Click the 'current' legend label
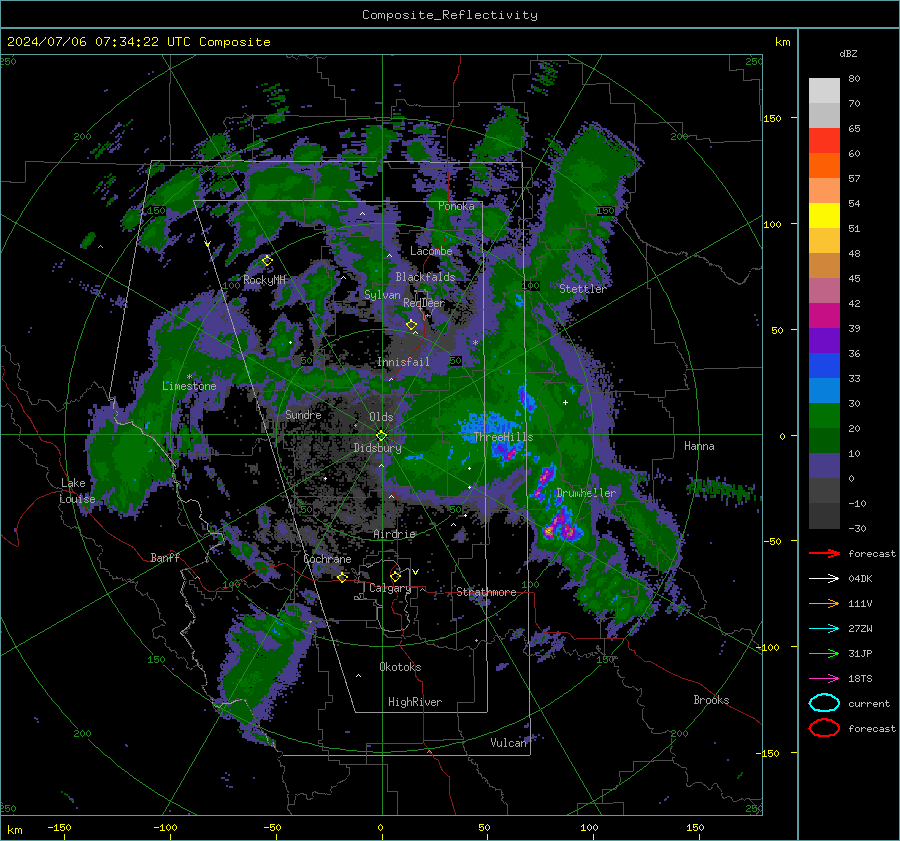This screenshot has height=841, width=900. tap(869, 704)
